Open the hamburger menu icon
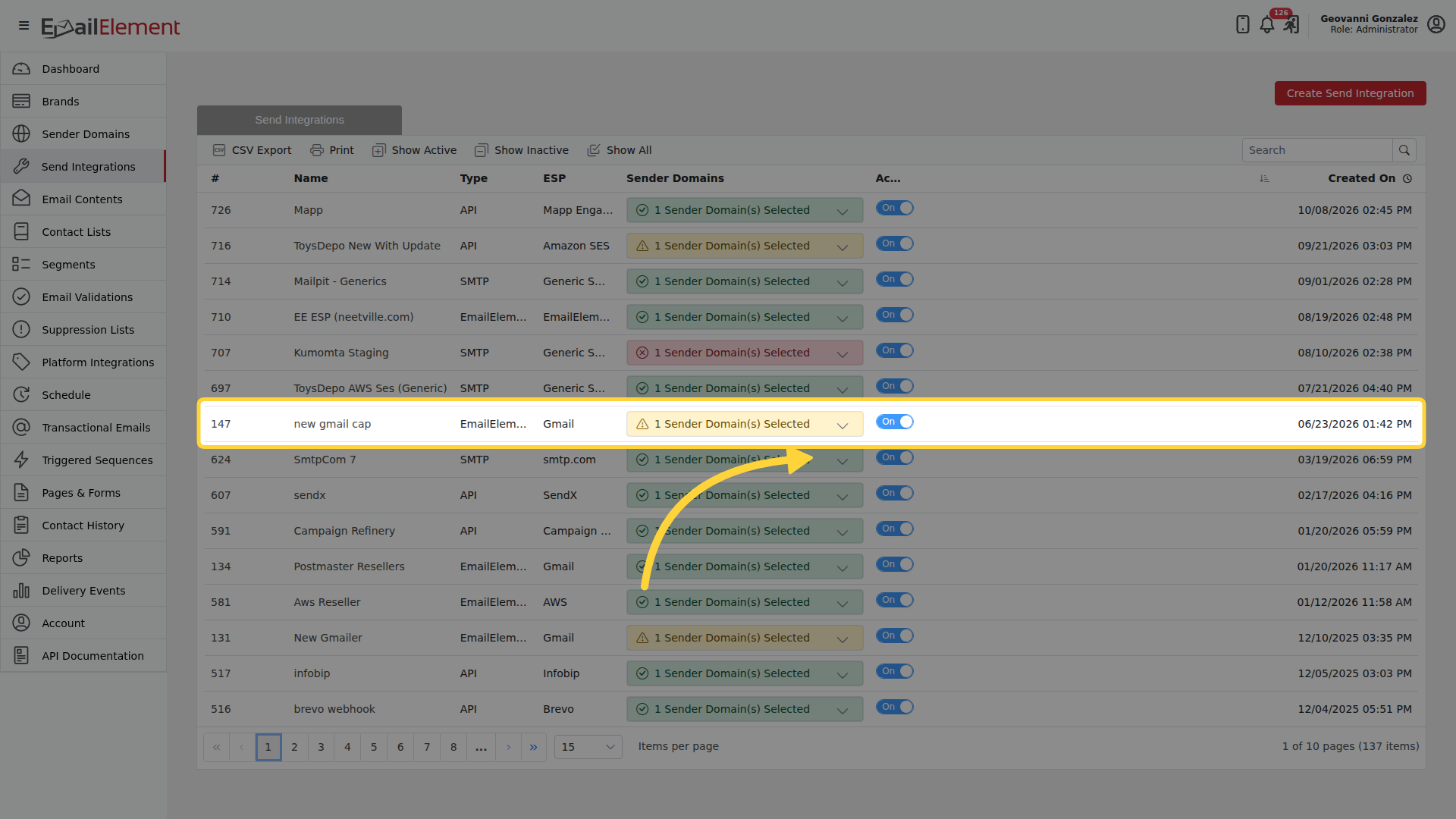 (x=24, y=26)
